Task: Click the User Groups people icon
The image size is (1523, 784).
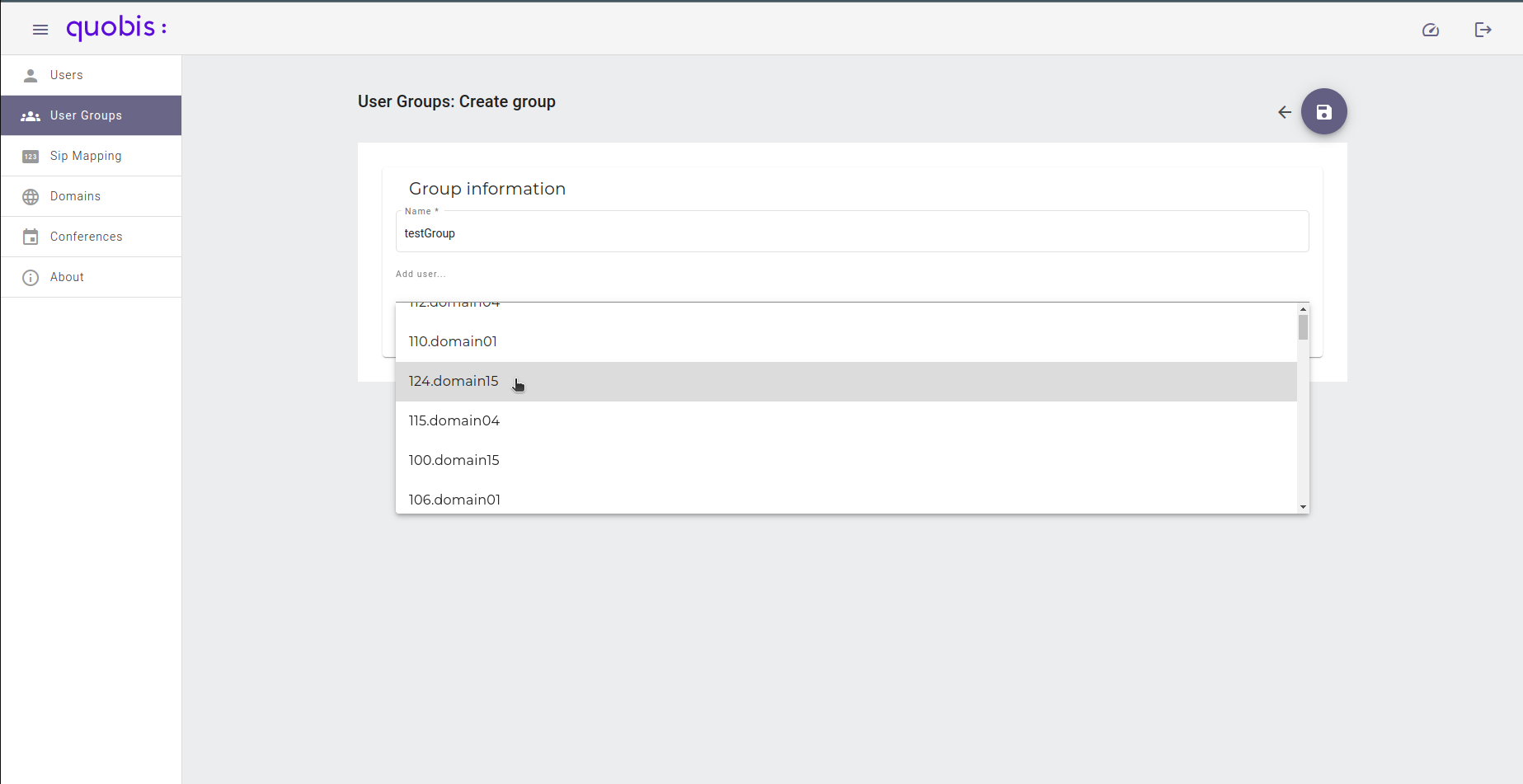Action: (x=31, y=115)
